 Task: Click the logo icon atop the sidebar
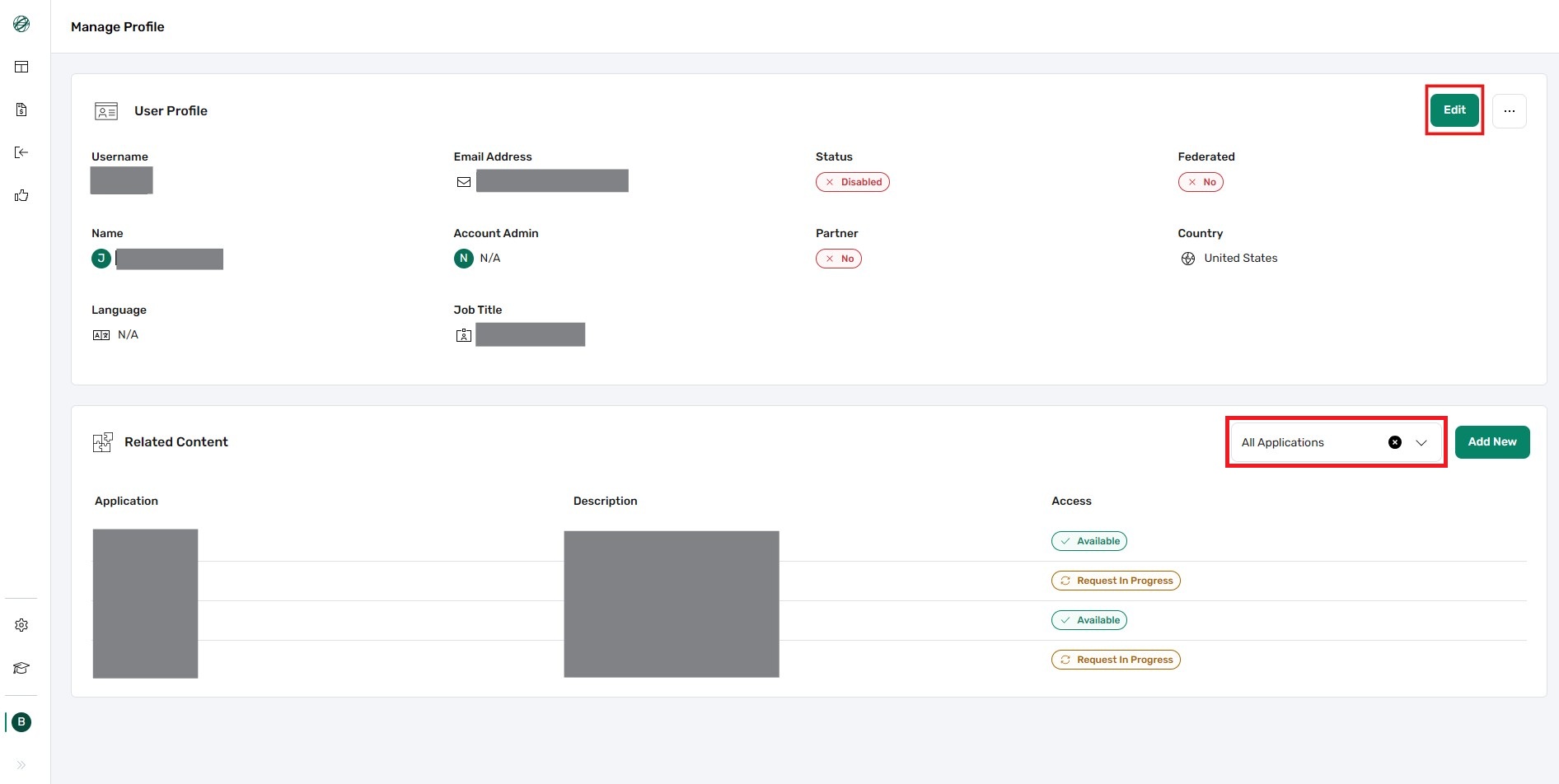(x=21, y=24)
